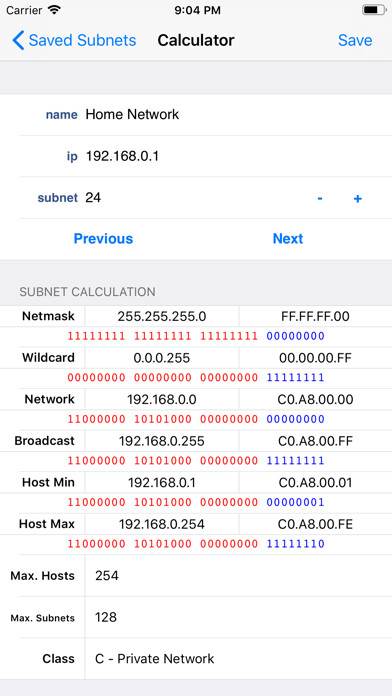The height and width of the screenshot is (696, 392).
Task: Tap the Wildcard row label
Action: (x=48, y=358)
